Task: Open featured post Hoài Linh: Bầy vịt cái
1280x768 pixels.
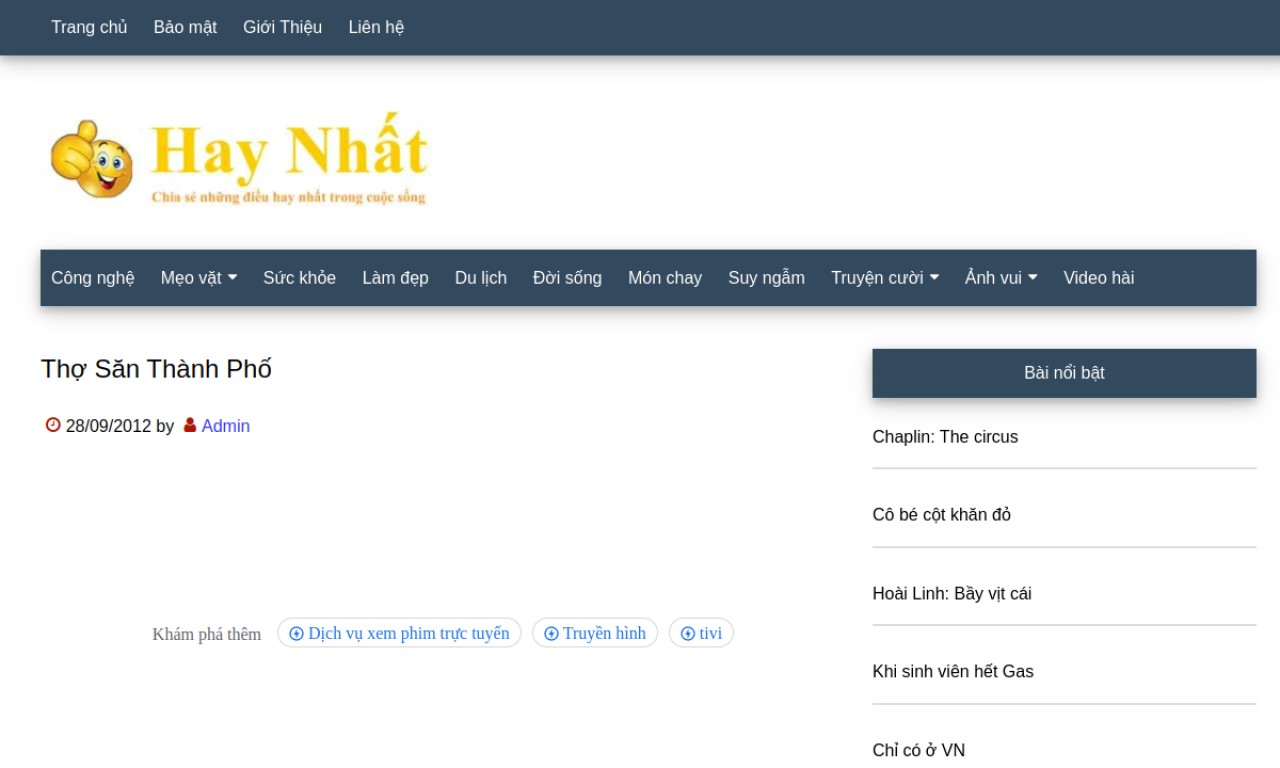Action: 951,594
